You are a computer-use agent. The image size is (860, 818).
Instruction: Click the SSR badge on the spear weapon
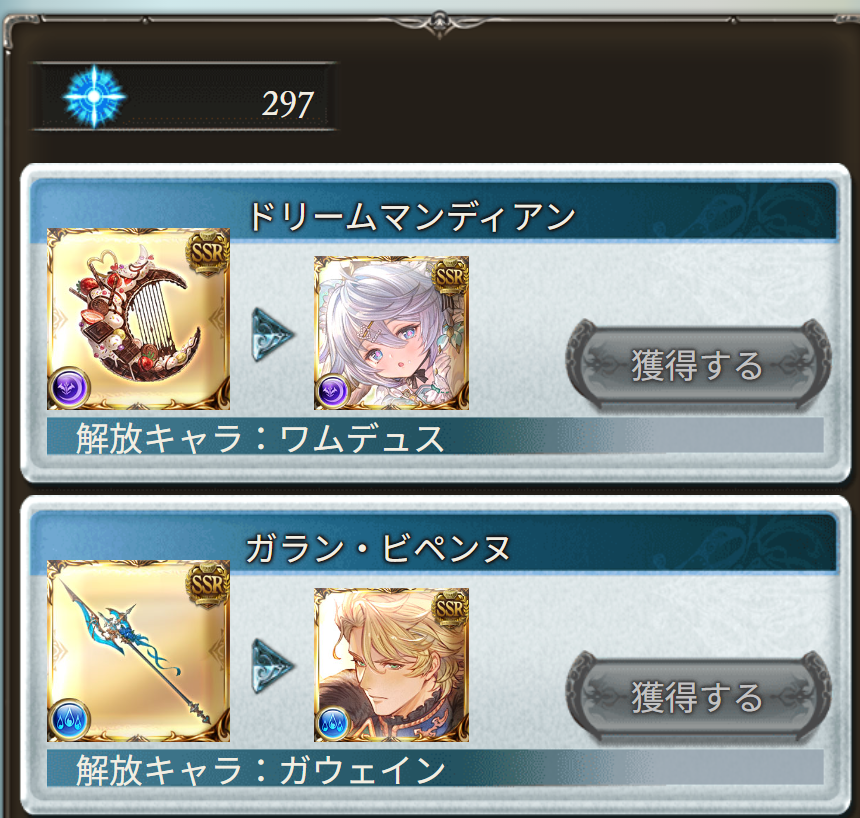(x=207, y=584)
